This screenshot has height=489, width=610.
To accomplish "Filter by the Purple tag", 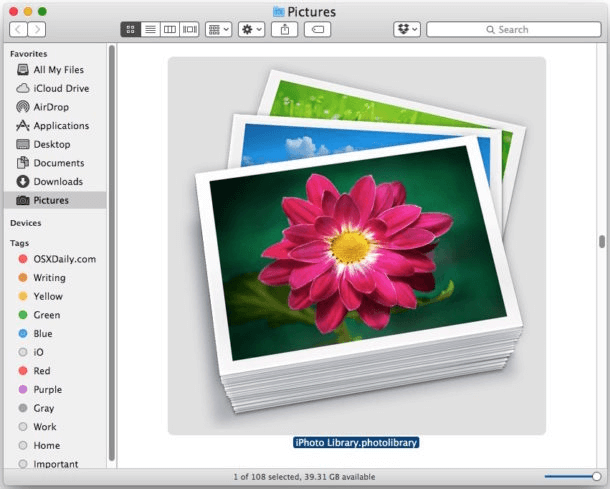I will (47, 390).
